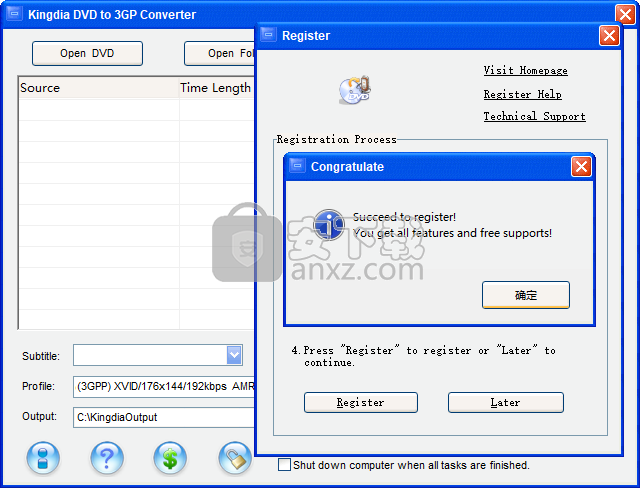Viewport: 640px width, 488px height.
Task: Close the Congratulate dialog
Action: click(581, 166)
